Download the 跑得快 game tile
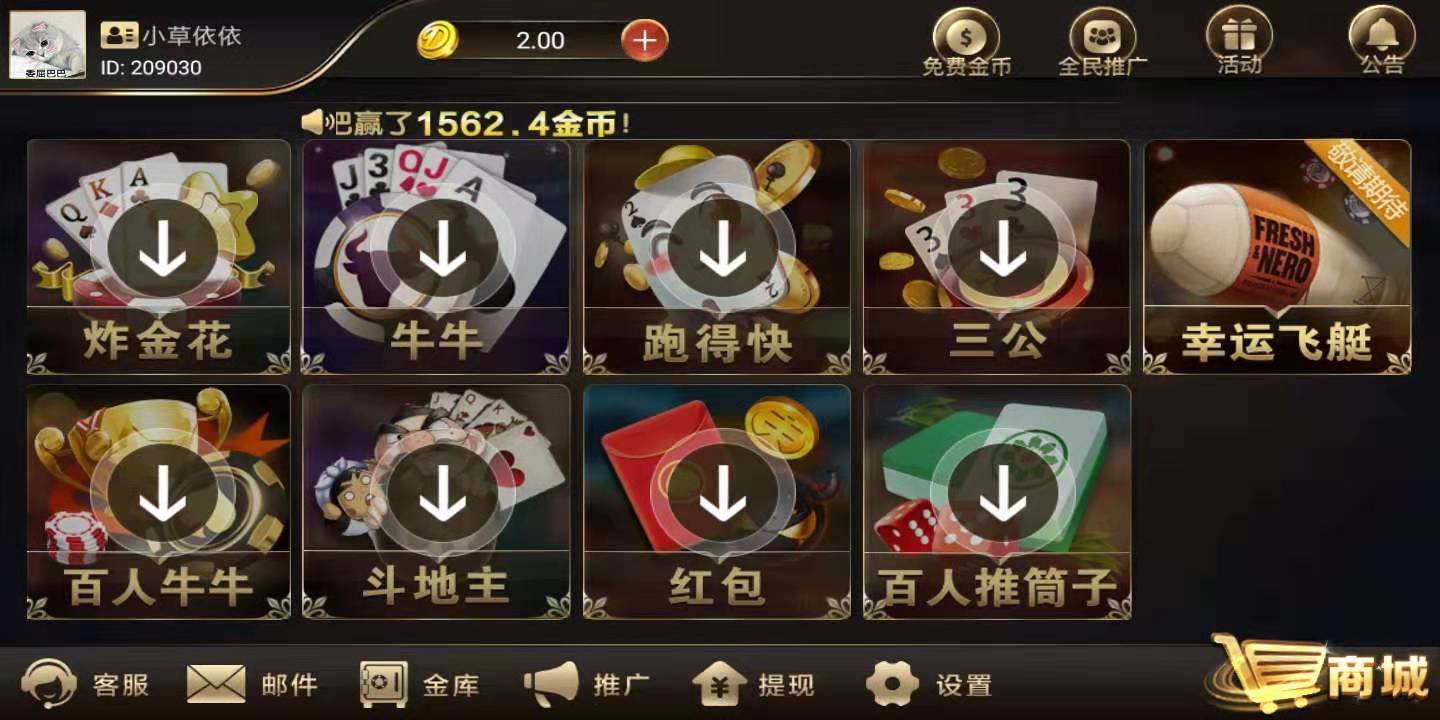This screenshot has height=720, width=1440. [717, 257]
